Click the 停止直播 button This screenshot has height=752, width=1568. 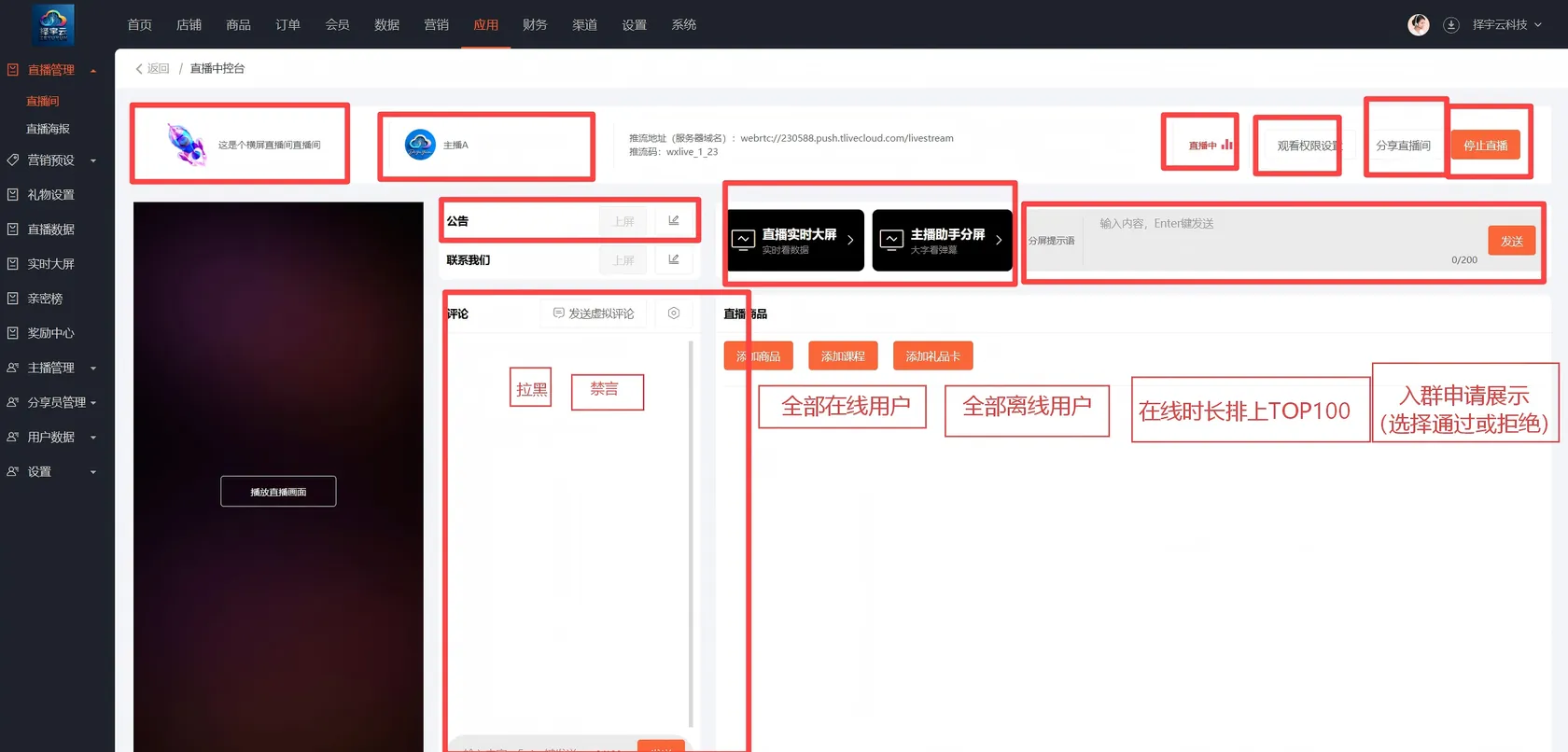point(1486,146)
